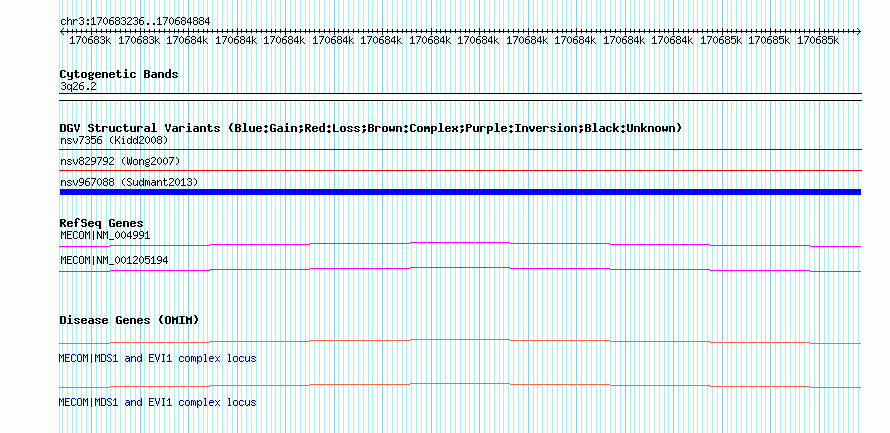This screenshot has height=433, width=890.
Task: Click the nsv7356 (Kidd2008) variant label
Action: [x=114, y=140]
